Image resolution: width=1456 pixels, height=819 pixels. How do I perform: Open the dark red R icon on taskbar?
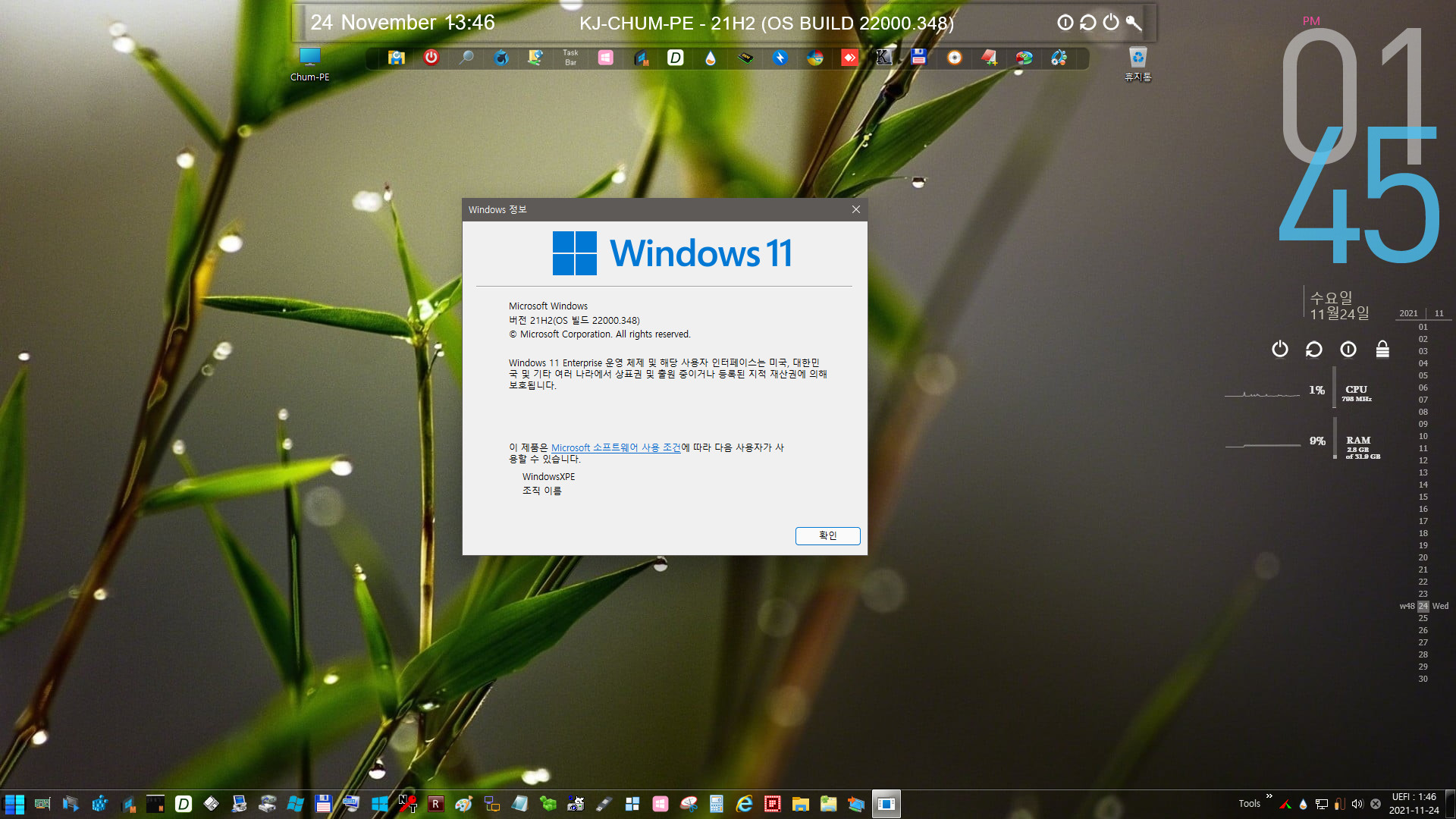pyautogui.click(x=435, y=804)
